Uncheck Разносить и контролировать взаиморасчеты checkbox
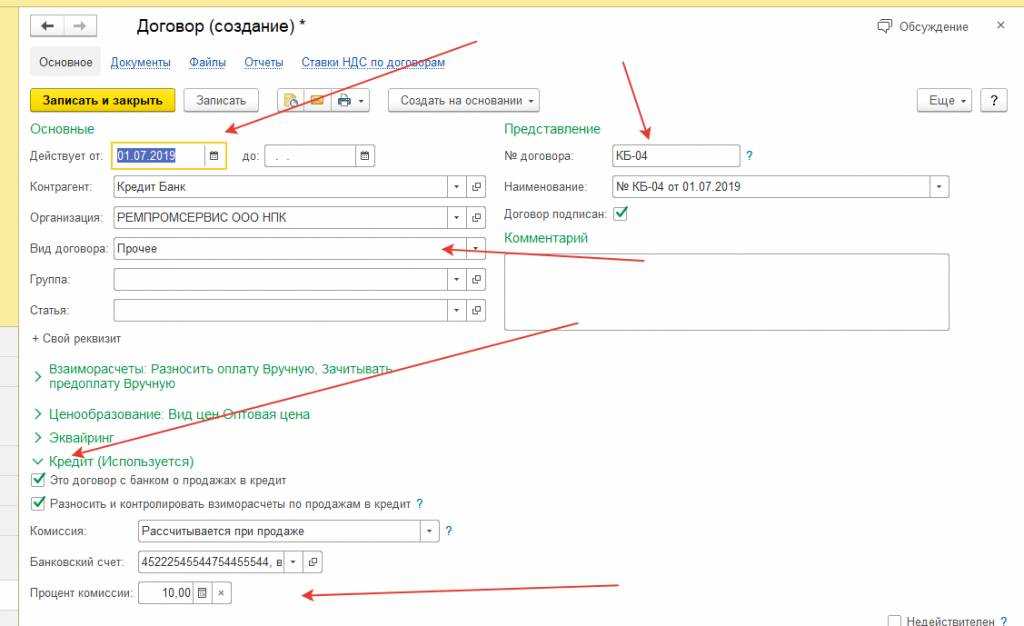Screen dimensions: 1024x626 38,503
